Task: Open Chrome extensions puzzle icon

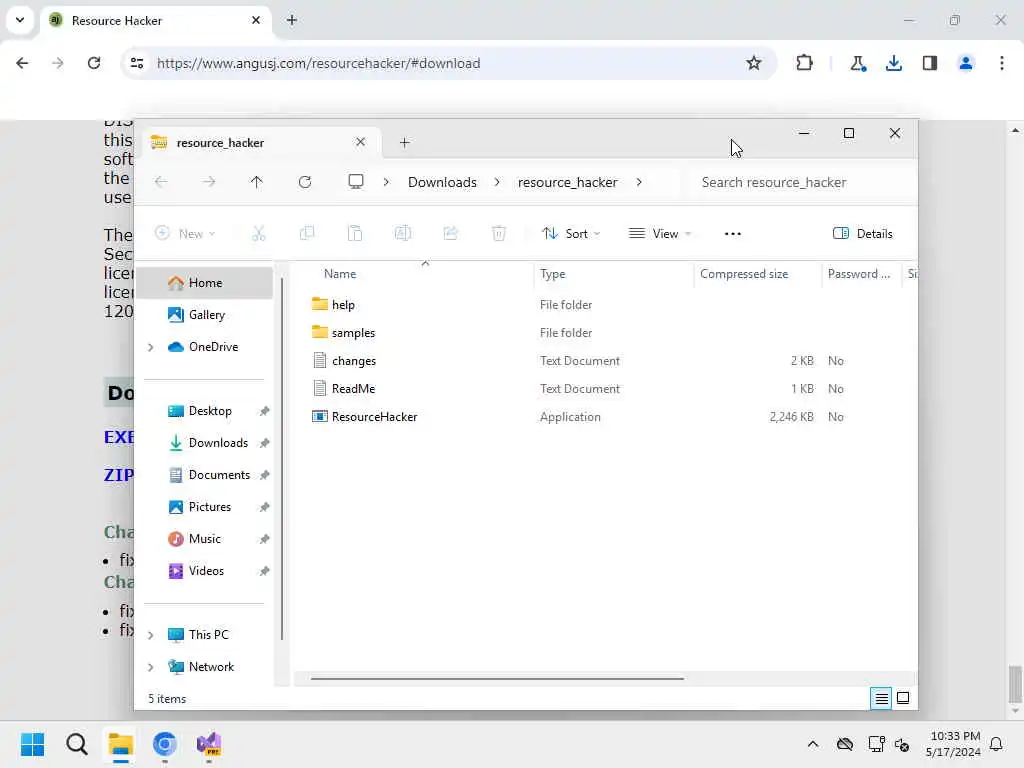Action: pyautogui.click(x=805, y=63)
